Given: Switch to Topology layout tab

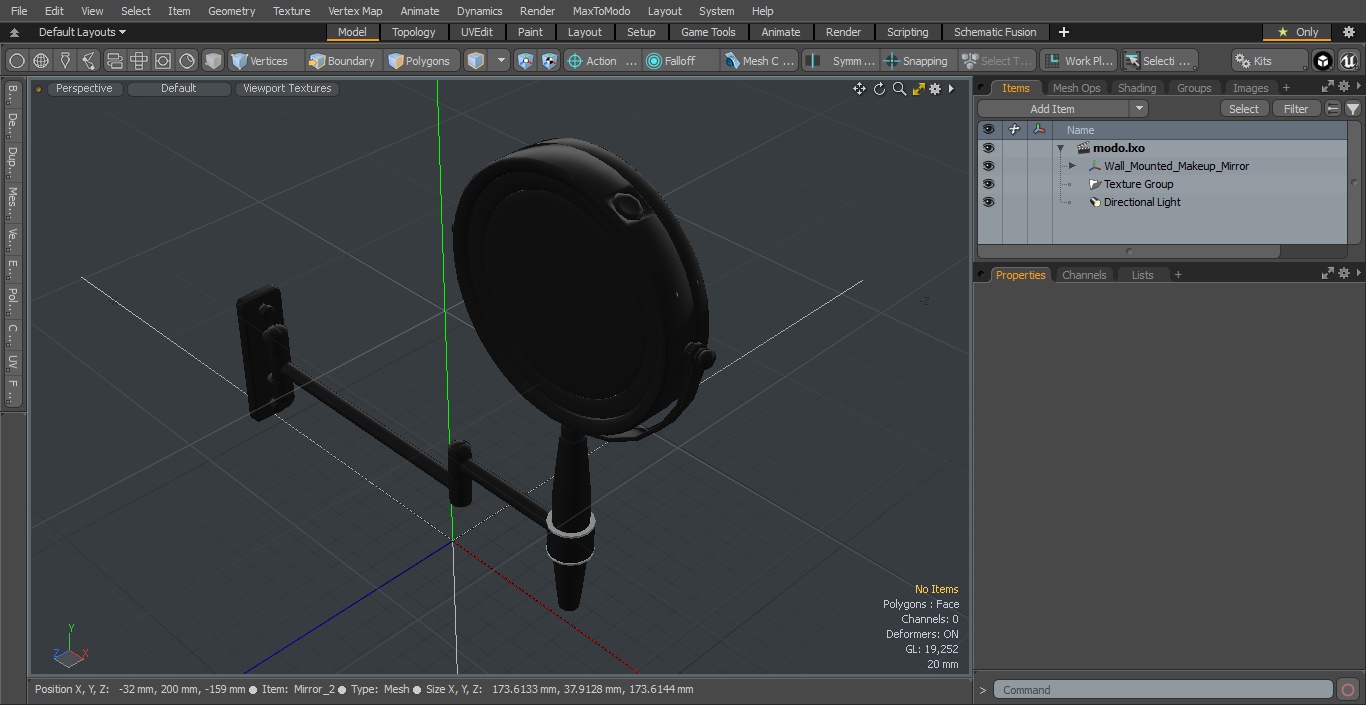Looking at the screenshot, I should click(414, 32).
